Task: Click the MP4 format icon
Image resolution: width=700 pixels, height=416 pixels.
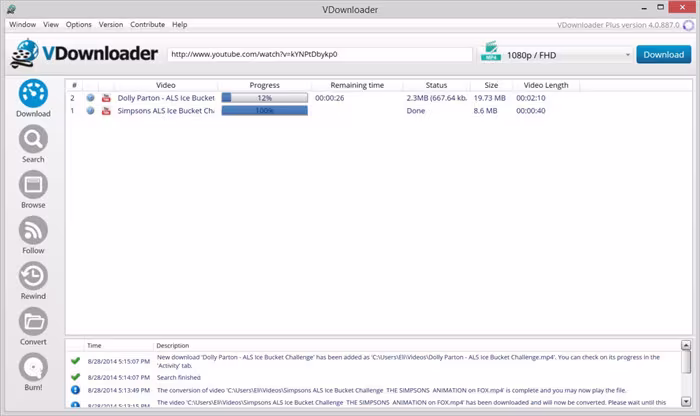Action: pyautogui.click(x=491, y=51)
